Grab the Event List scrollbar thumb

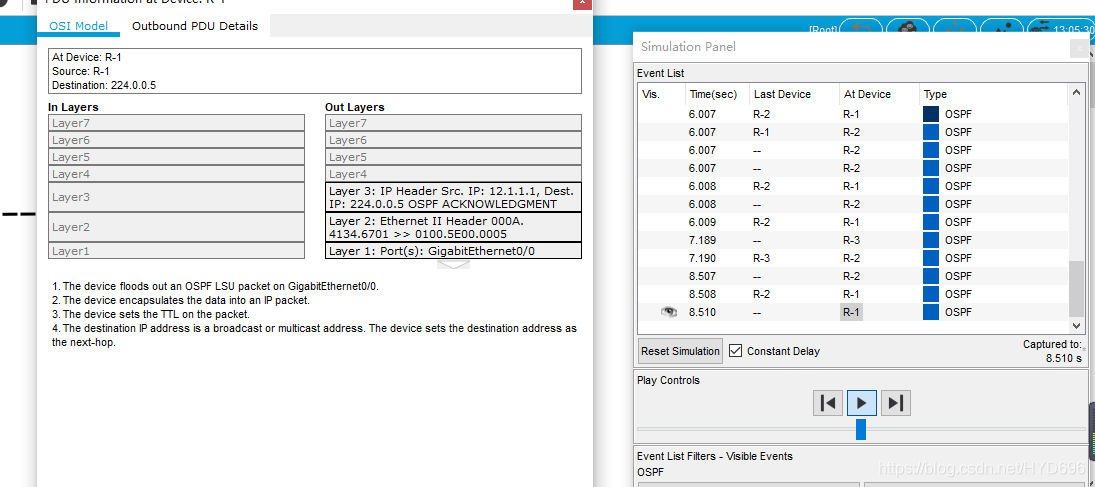(x=1075, y=289)
